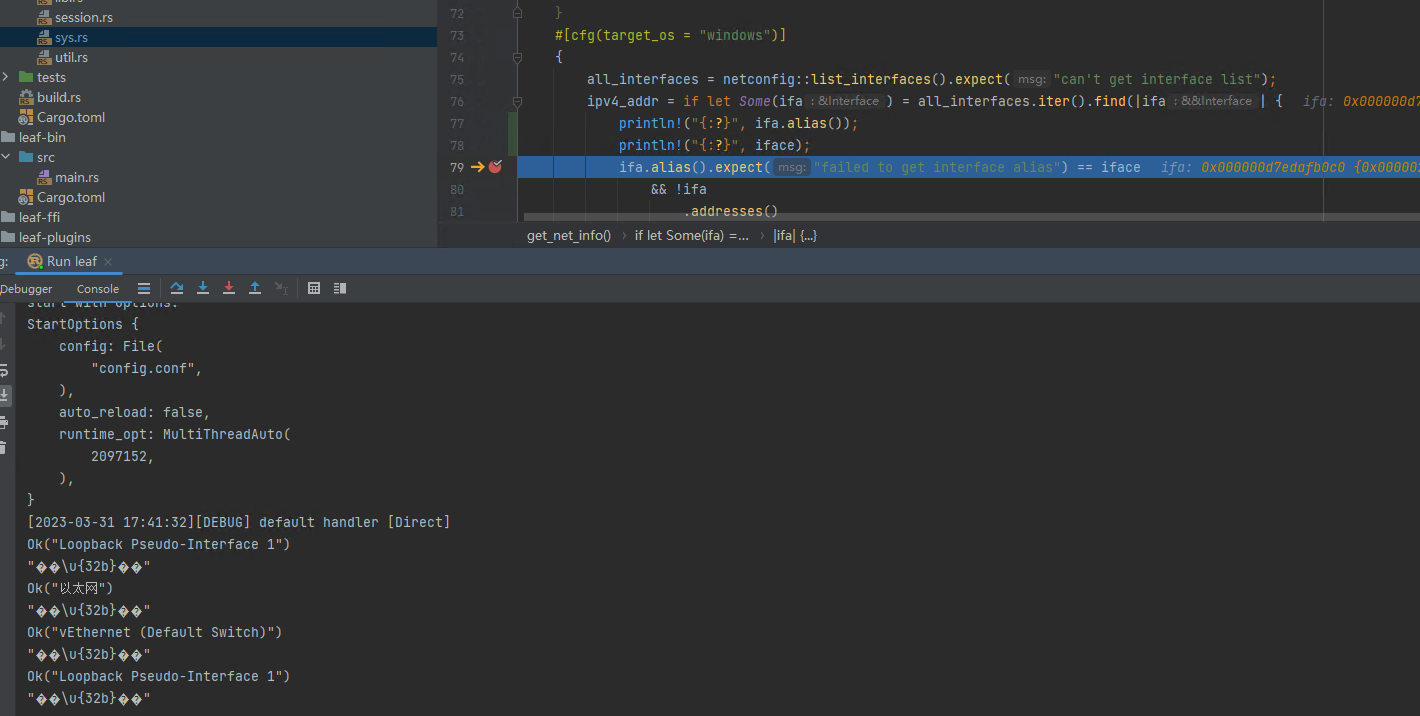Toggle code fold marker at line 72
Viewport: 1420px width, 716px height.
pyautogui.click(x=517, y=13)
